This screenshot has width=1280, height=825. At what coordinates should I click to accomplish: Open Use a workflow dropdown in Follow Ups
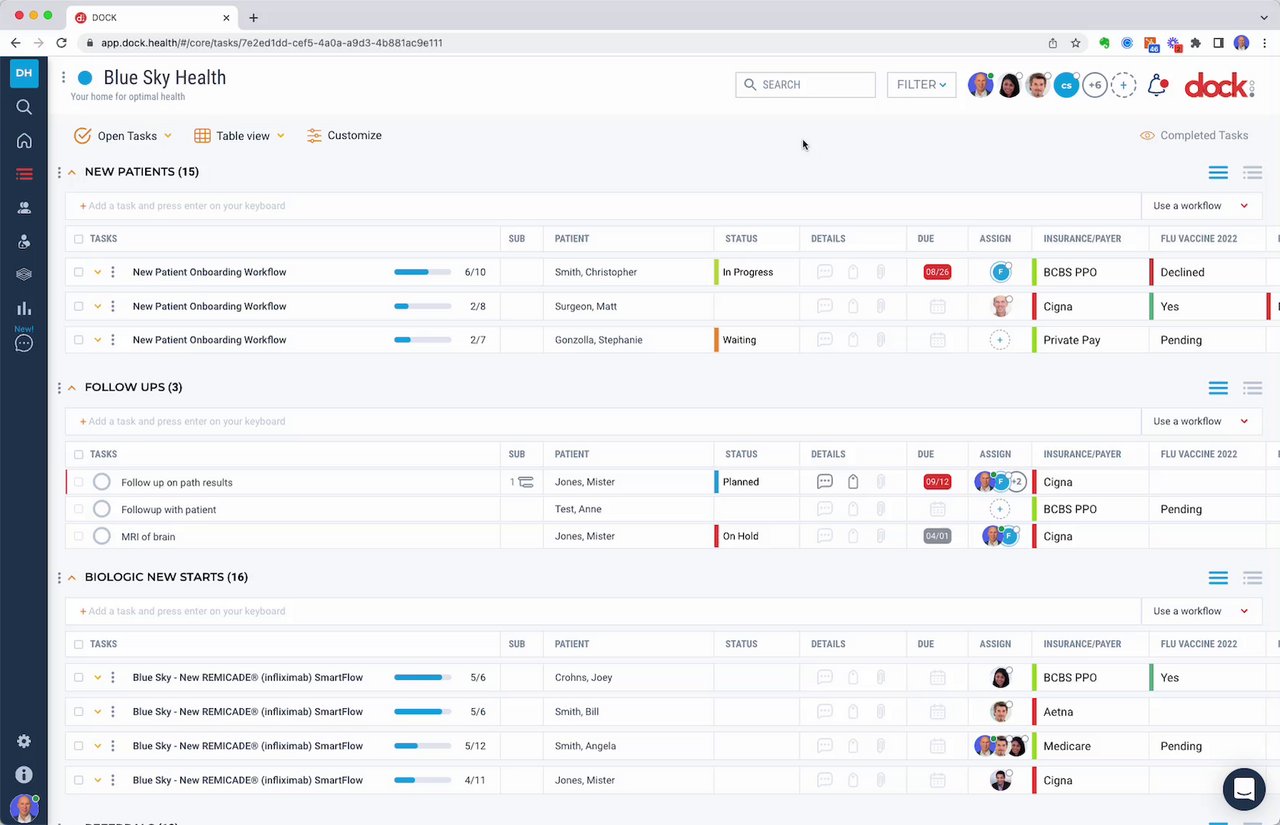pos(1201,421)
